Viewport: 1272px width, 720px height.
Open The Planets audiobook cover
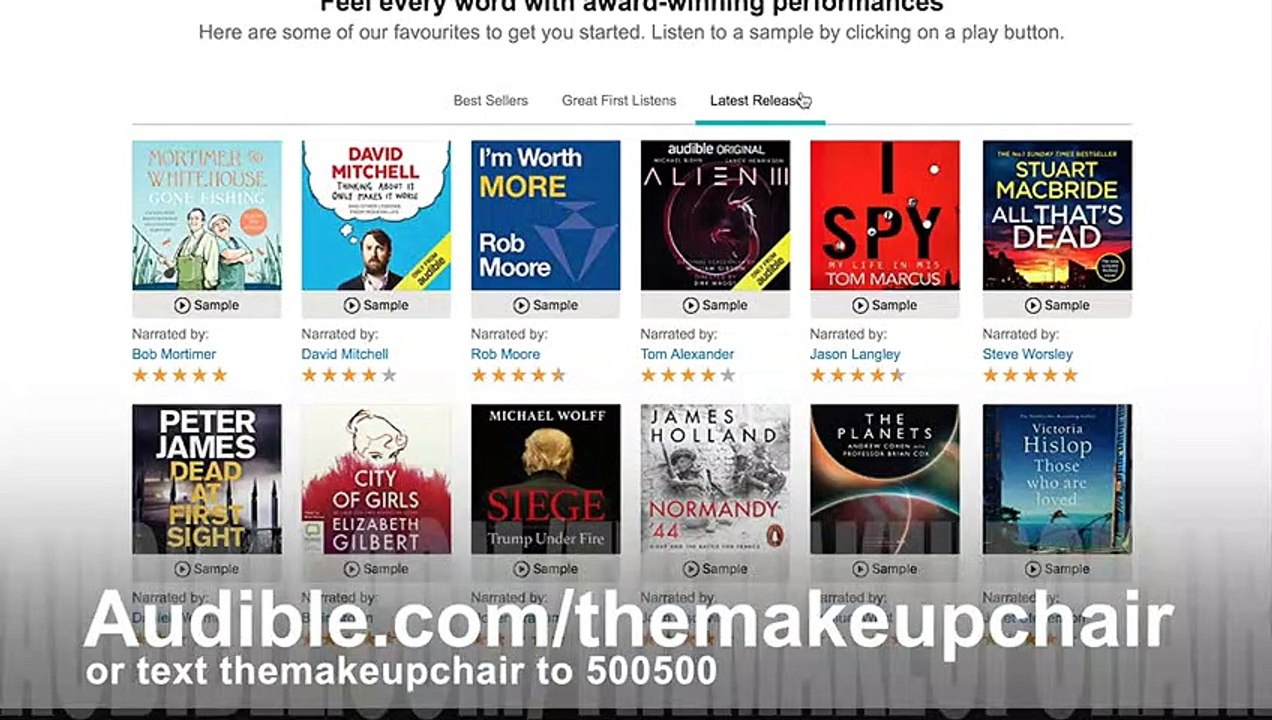pos(884,479)
